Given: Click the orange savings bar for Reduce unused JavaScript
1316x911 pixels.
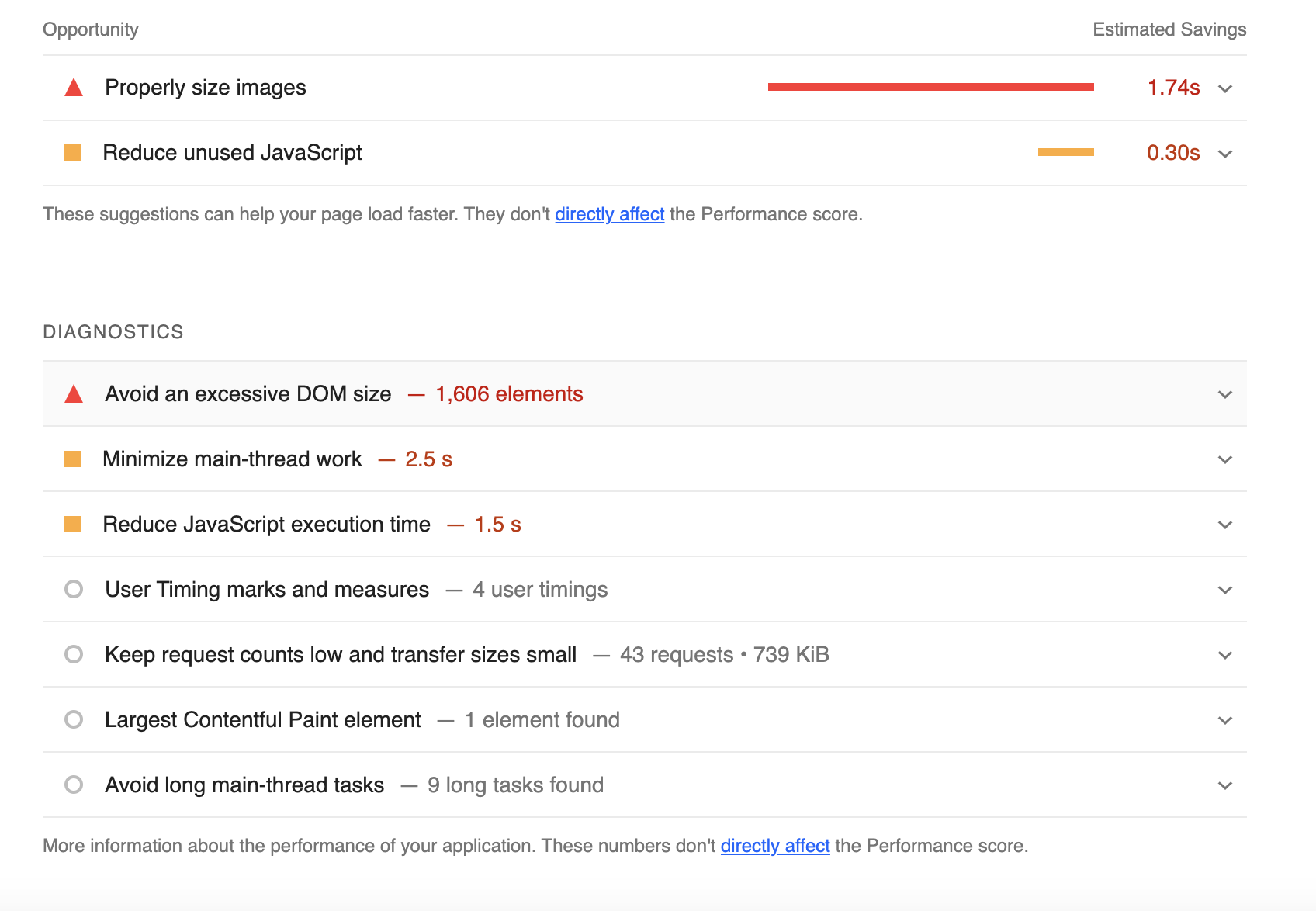Looking at the screenshot, I should (1067, 153).
